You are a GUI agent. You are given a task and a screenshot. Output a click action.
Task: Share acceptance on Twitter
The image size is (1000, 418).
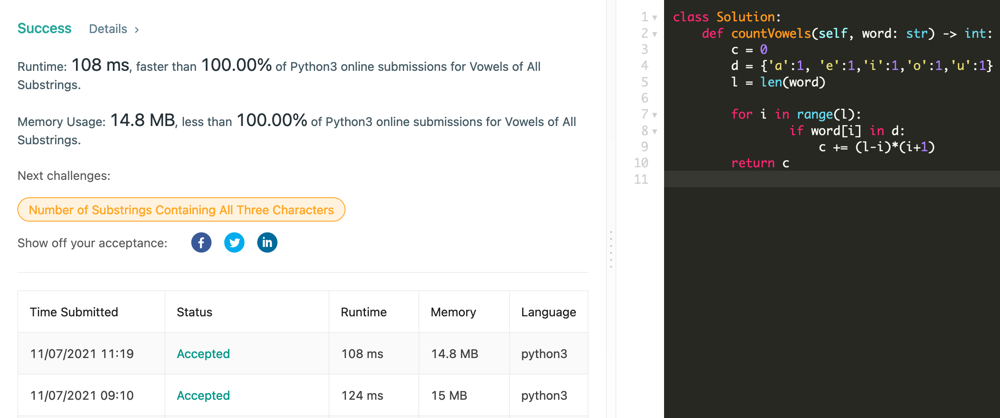click(234, 243)
